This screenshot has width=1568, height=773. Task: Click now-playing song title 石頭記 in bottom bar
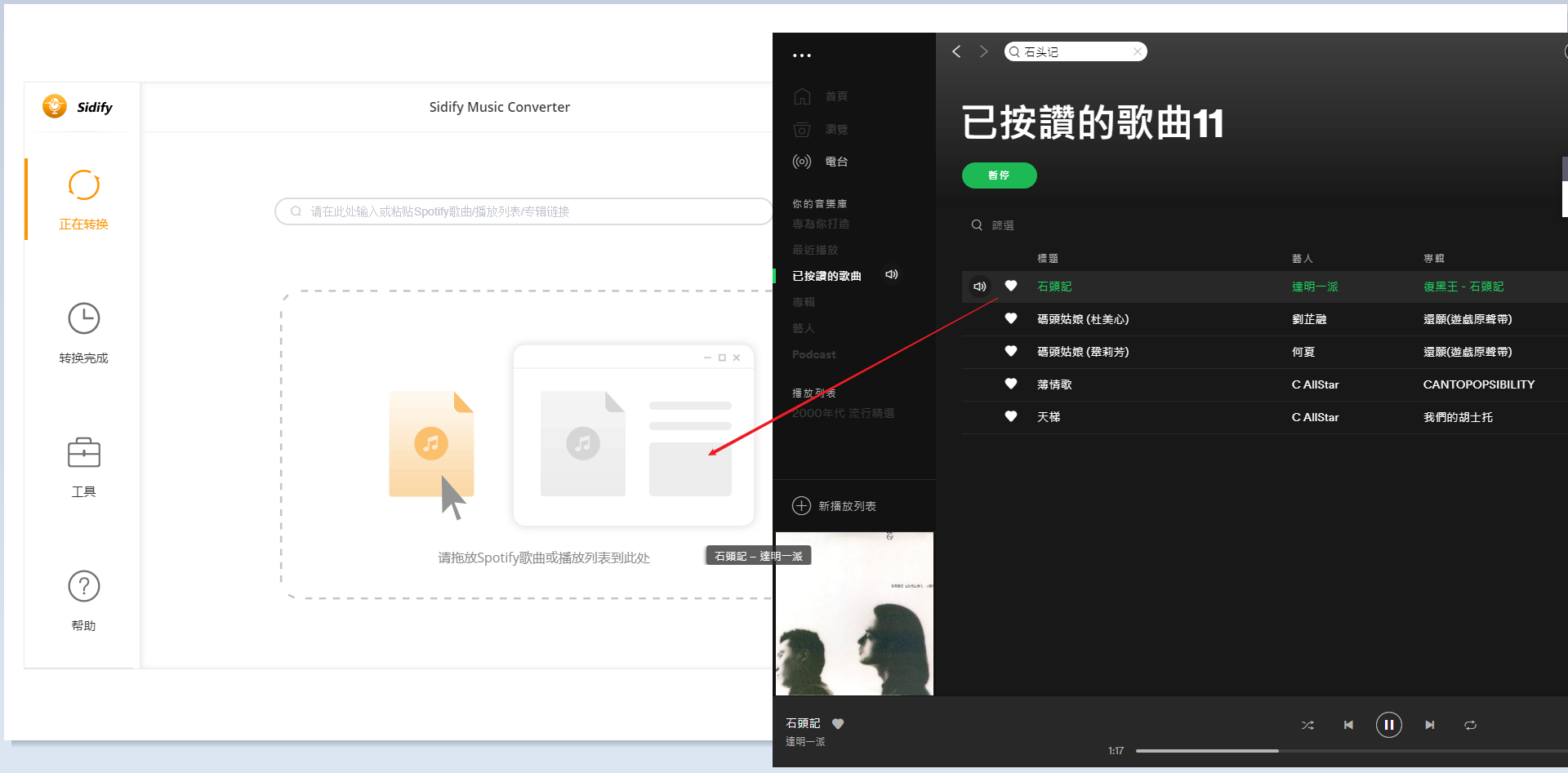tap(803, 723)
